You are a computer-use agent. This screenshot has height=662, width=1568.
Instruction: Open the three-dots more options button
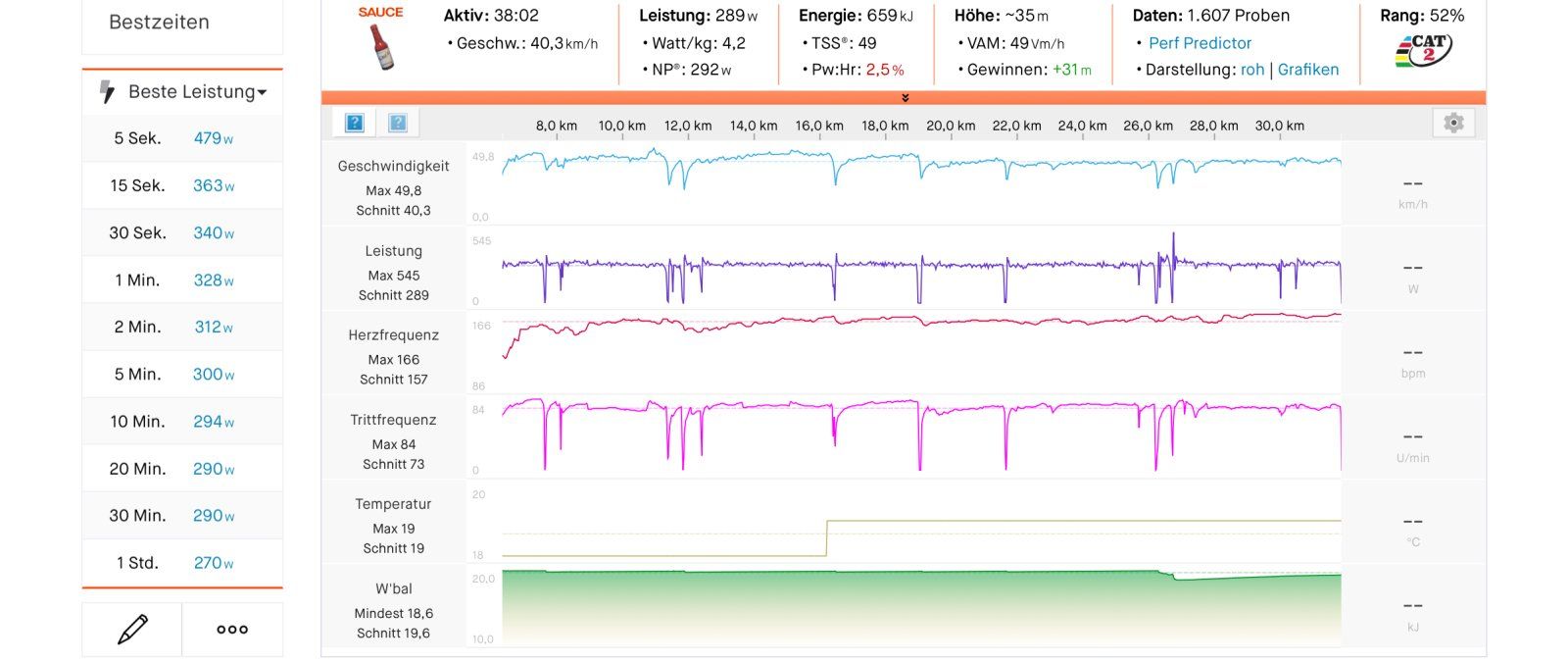(x=232, y=630)
